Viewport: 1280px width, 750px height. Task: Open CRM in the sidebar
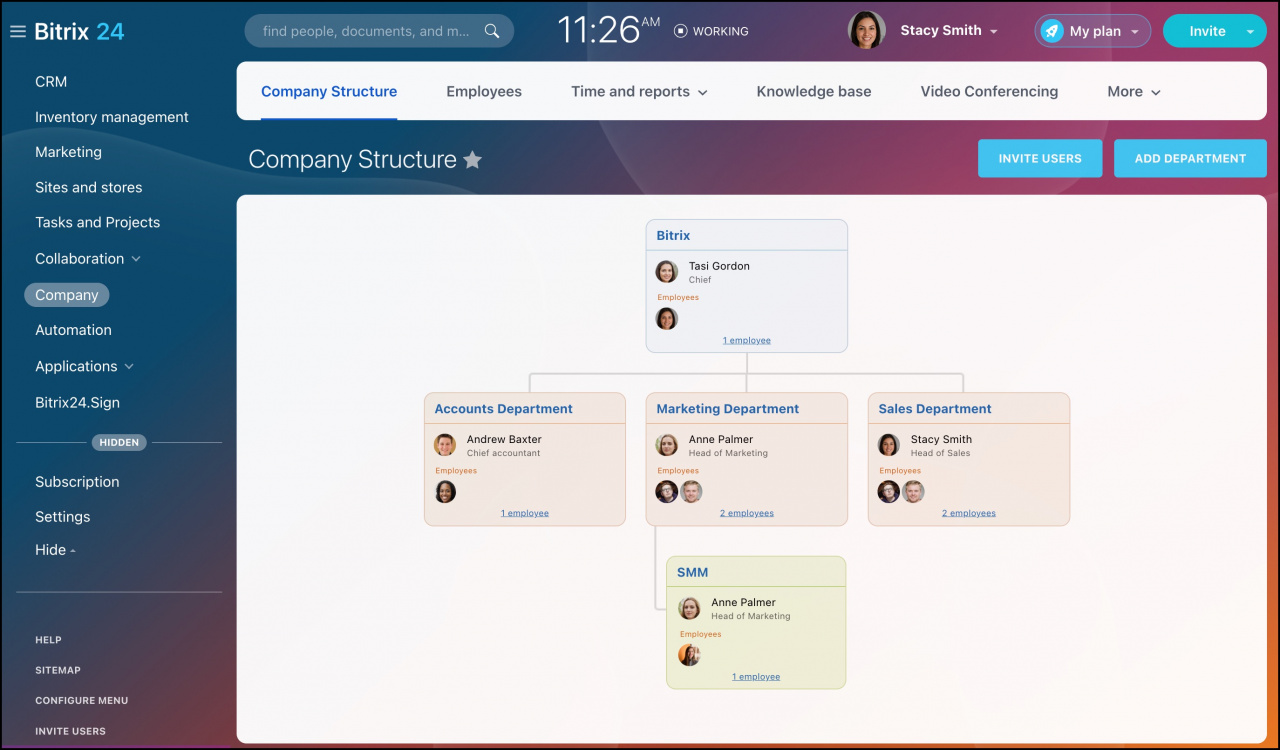coord(51,82)
